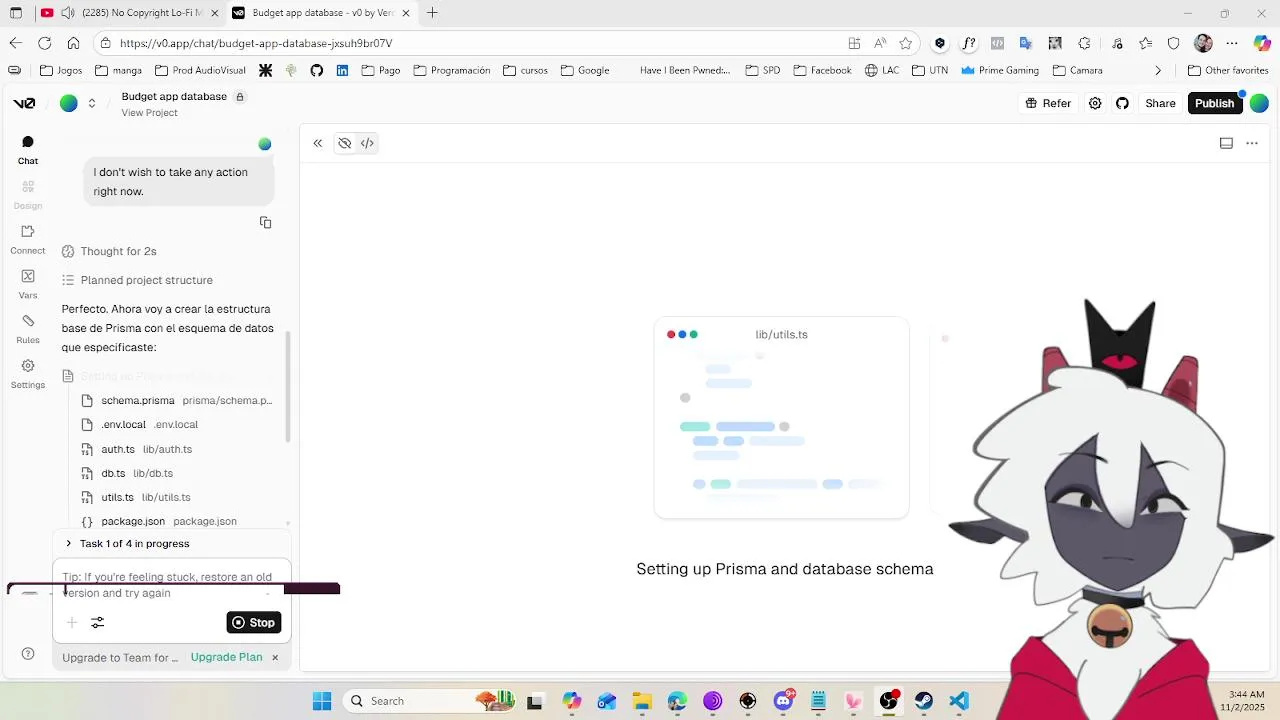Open the Rules sidebar panel
The width and height of the screenshot is (1280, 720).
(28, 330)
